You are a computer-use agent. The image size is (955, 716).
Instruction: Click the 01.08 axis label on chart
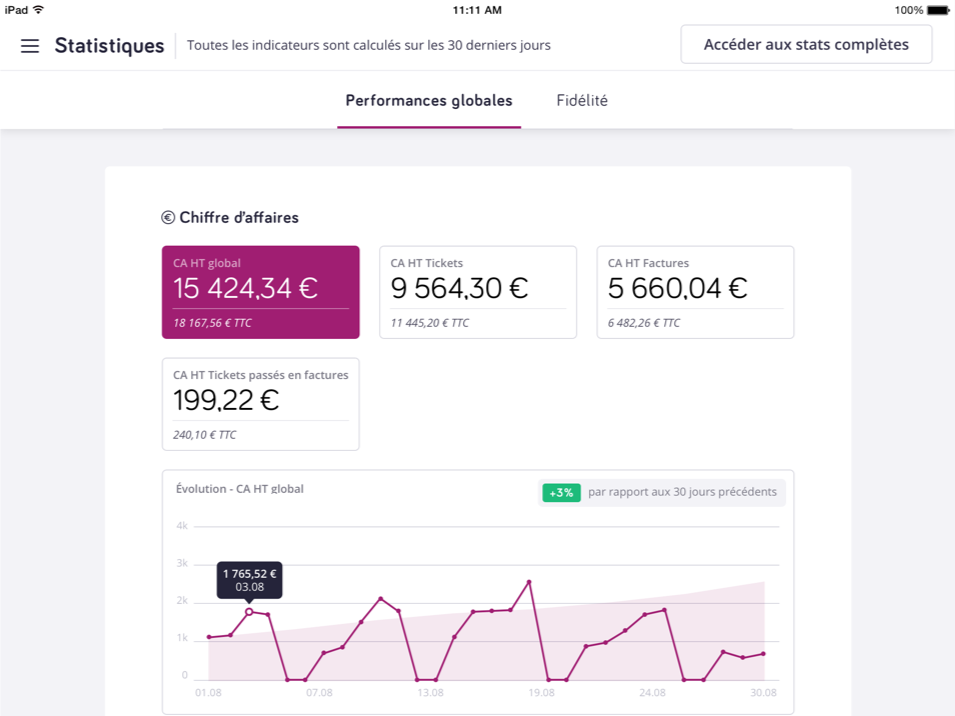click(x=208, y=691)
